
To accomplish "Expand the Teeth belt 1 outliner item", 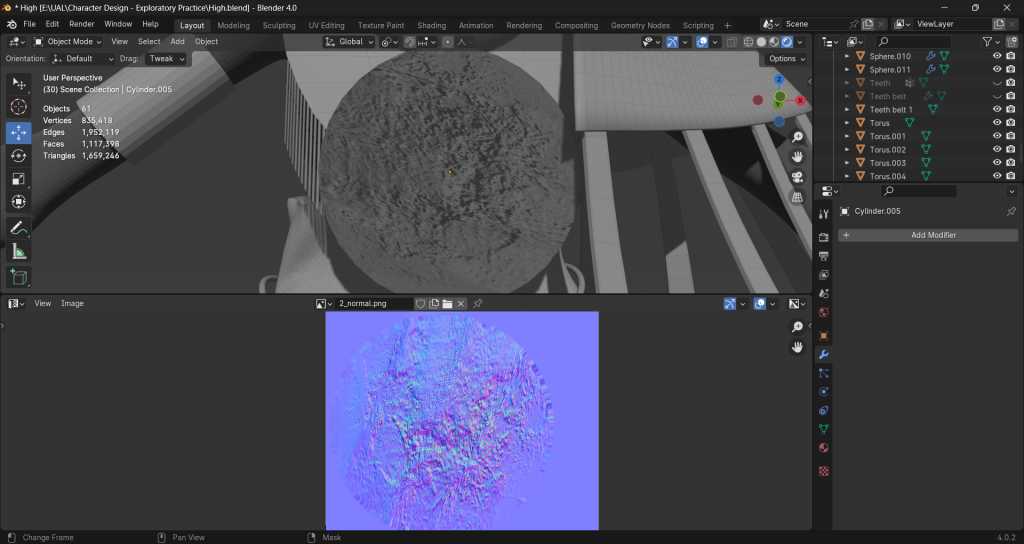I will pos(847,110).
